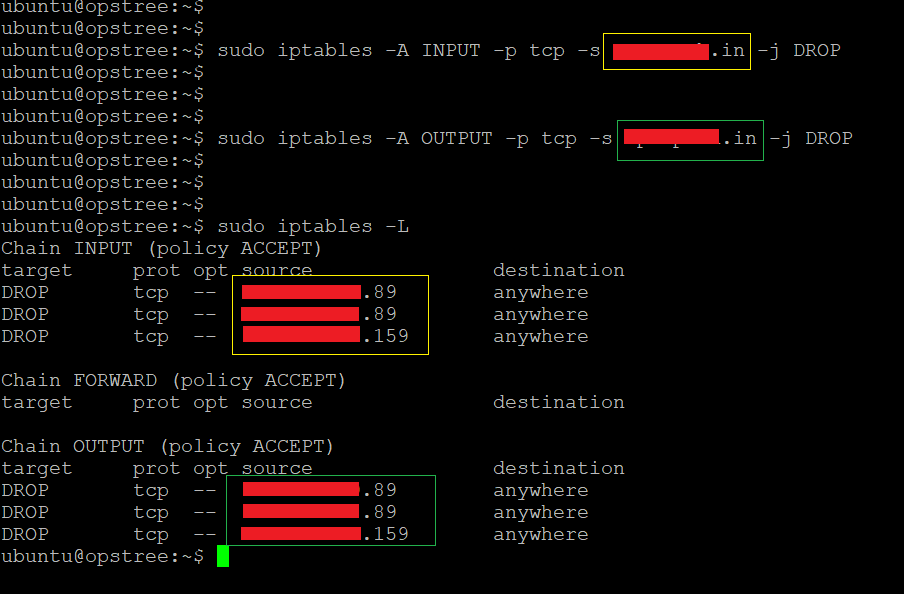Click 'target' header under Chain FORWARD

[37, 402]
